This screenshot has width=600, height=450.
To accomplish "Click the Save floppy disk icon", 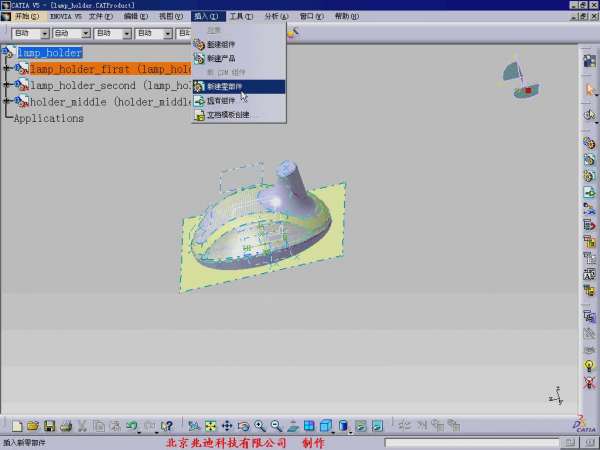I will [x=50, y=426].
